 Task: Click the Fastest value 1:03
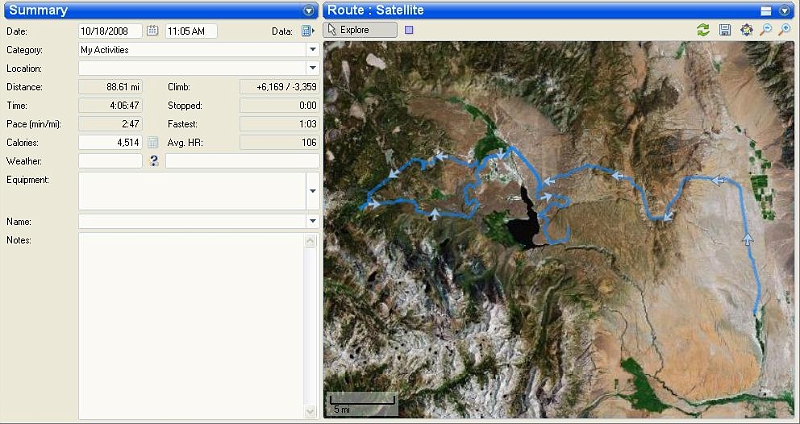[x=280, y=124]
